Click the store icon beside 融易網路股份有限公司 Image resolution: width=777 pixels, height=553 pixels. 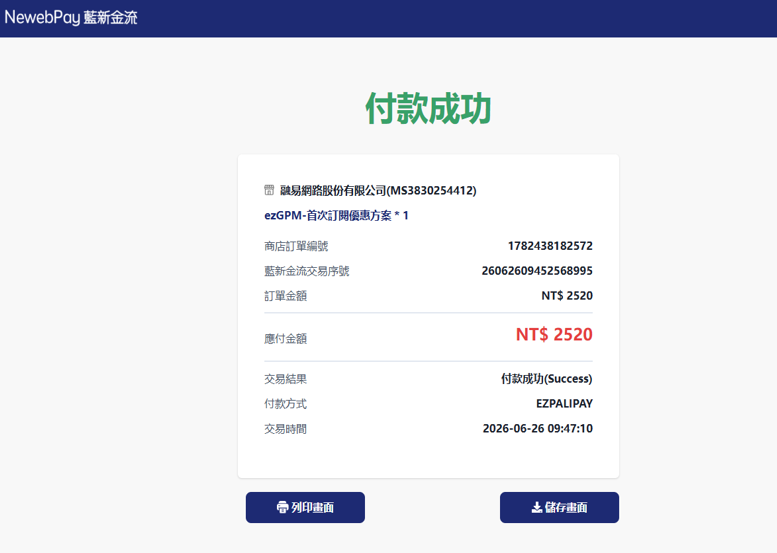click(269, 190)
